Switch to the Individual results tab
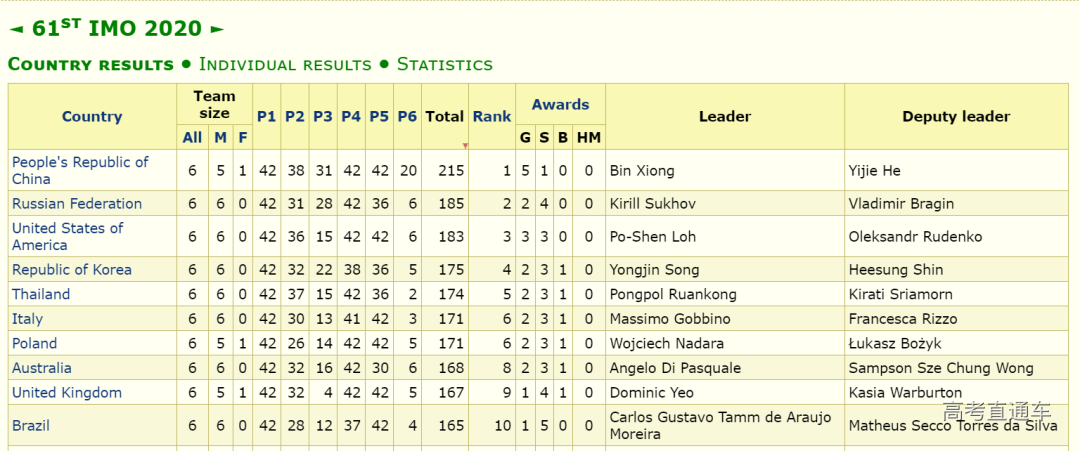The height and width of the screenshot is (451, 1080). pos(285,64)
